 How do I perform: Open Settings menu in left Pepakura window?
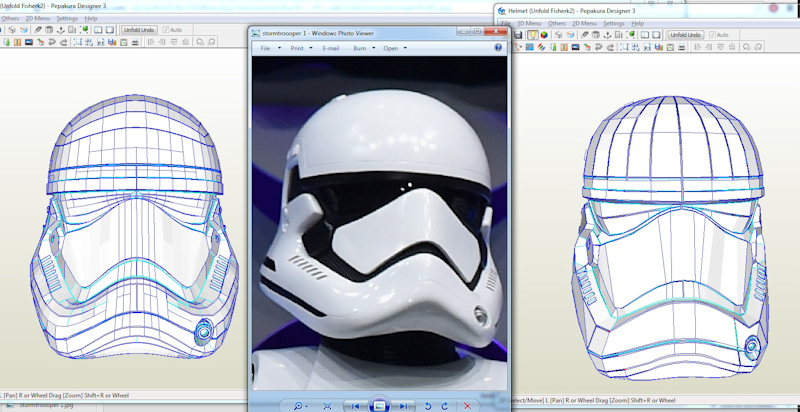(67, 18)
